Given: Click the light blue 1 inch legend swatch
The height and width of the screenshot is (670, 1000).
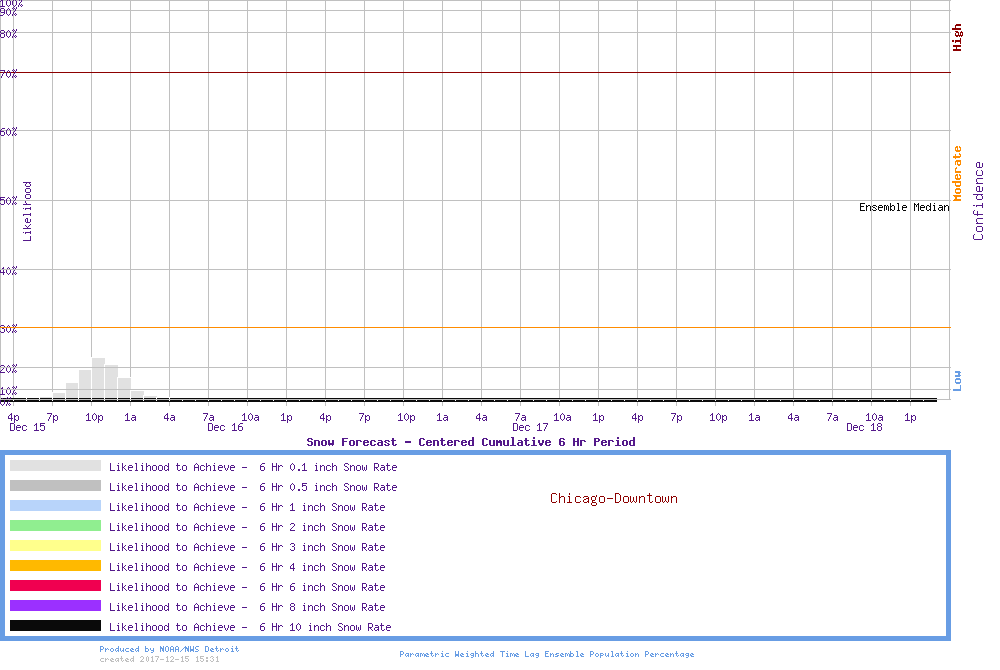Looking at the screenshot, I should [55, 506].
